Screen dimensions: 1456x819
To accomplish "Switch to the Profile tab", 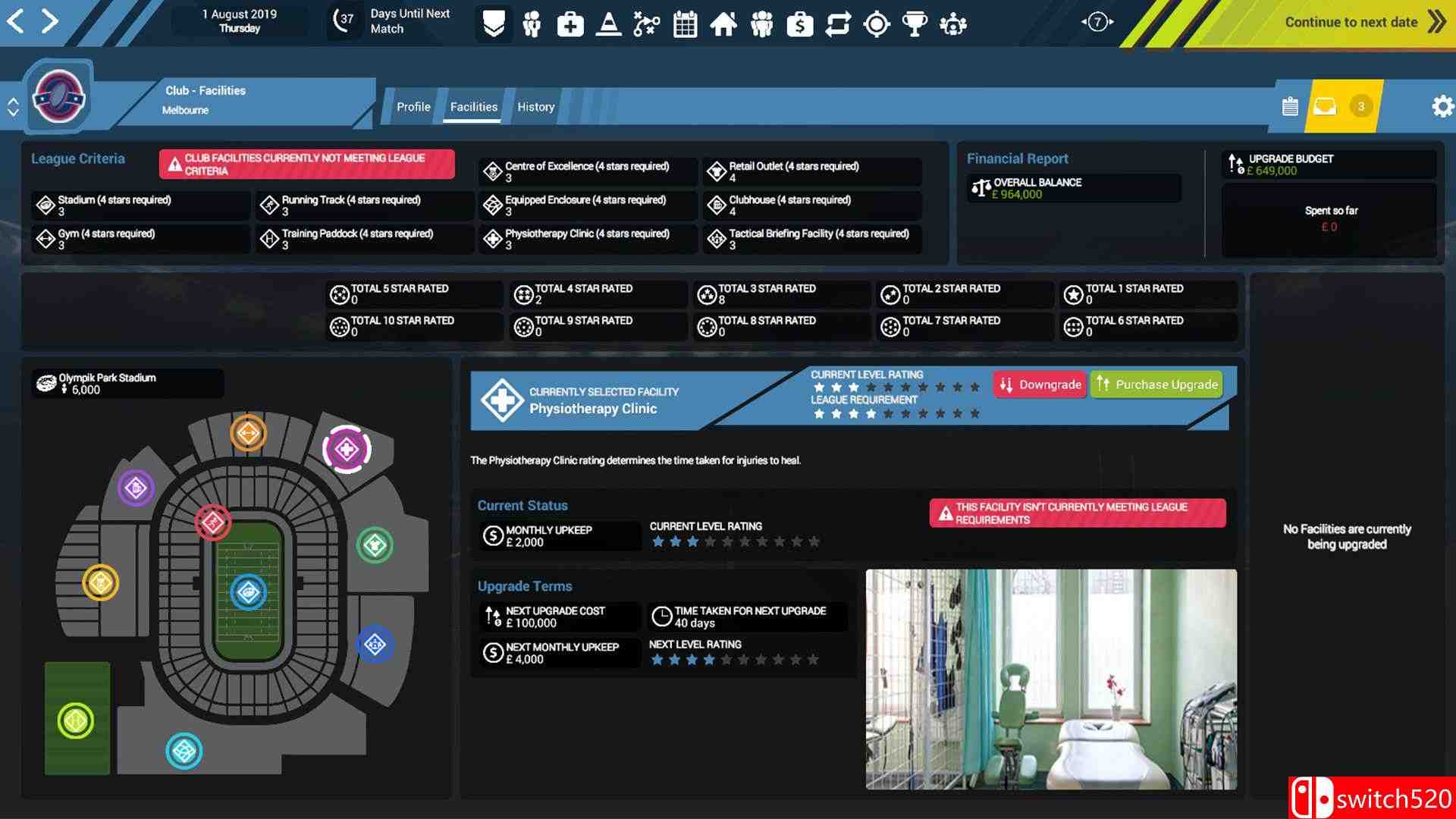I will click(x=413, y=107).
